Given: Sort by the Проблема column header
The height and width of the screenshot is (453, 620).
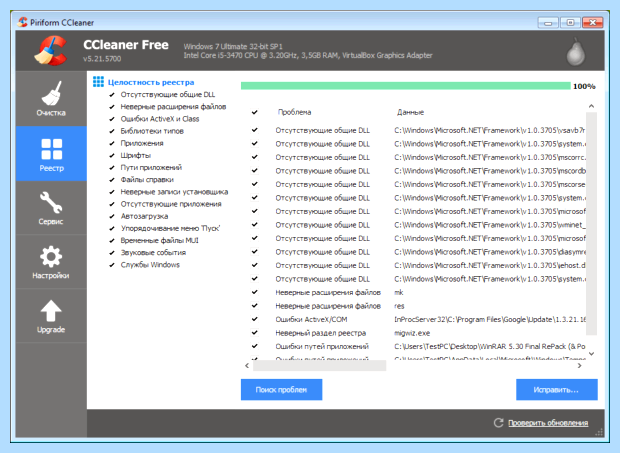Looking at the screenshot, I should 295,112.
